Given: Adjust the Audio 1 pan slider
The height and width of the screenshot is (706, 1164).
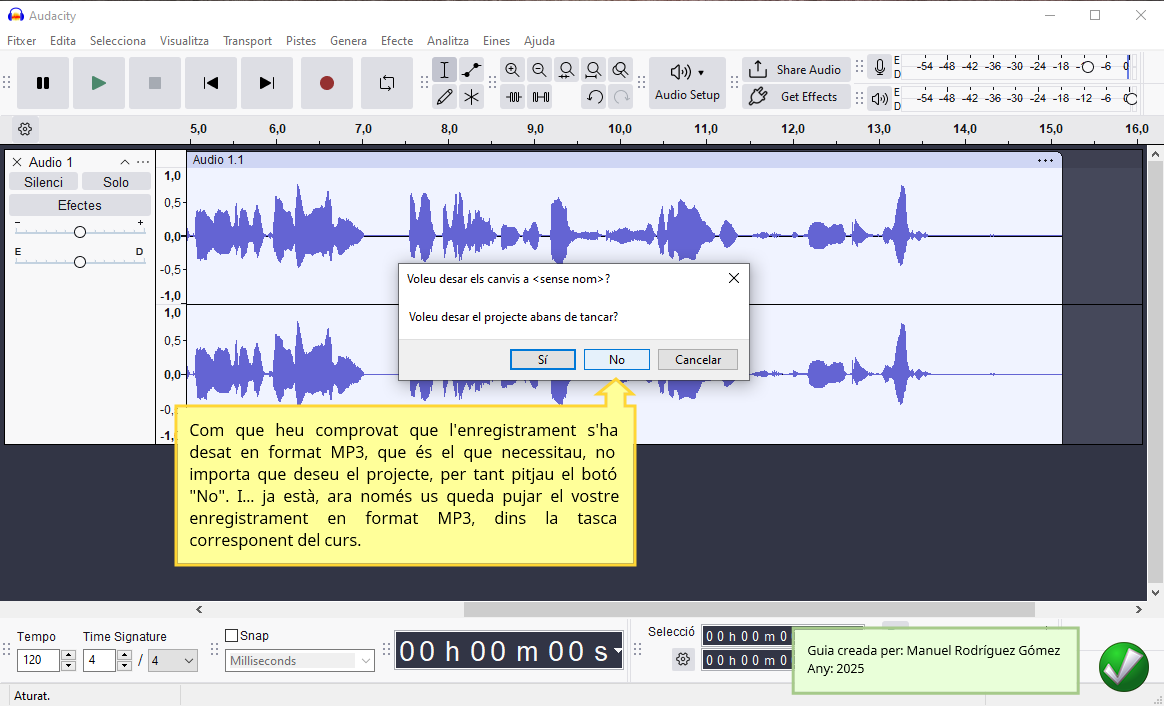Looking at the screenshot, I should [79, 261].
